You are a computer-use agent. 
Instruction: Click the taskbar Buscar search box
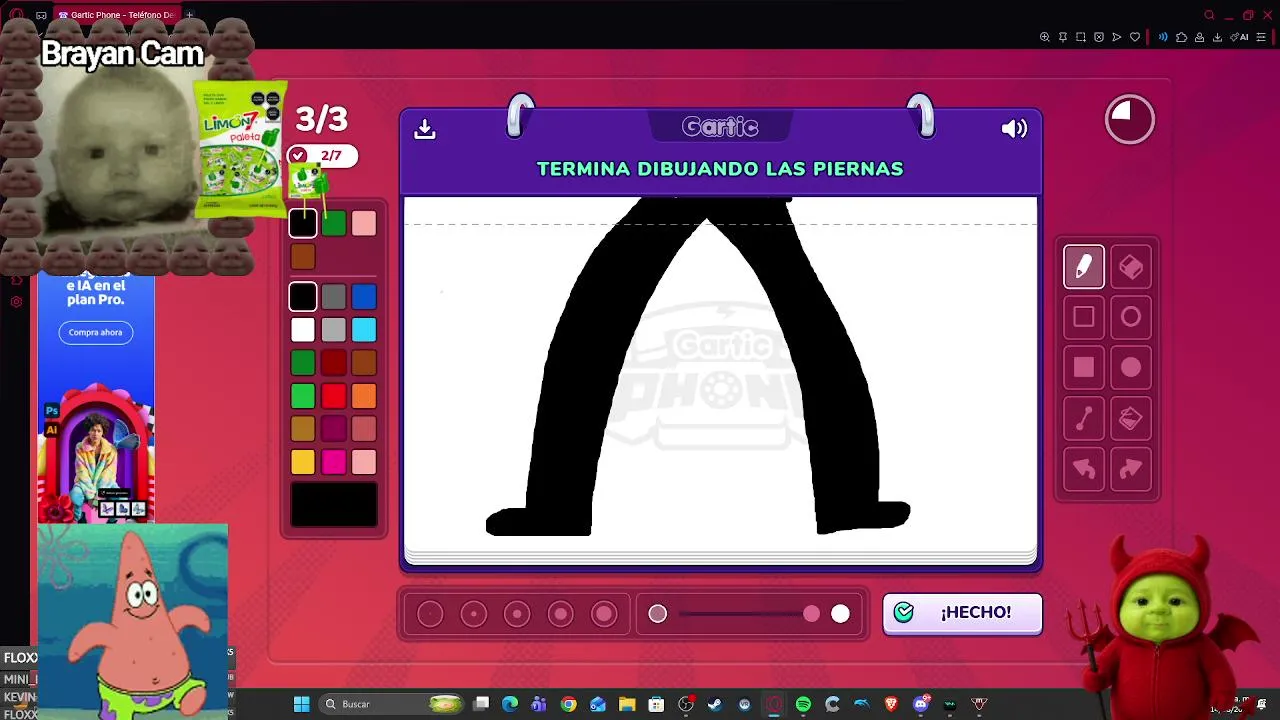tap(393, 704)
